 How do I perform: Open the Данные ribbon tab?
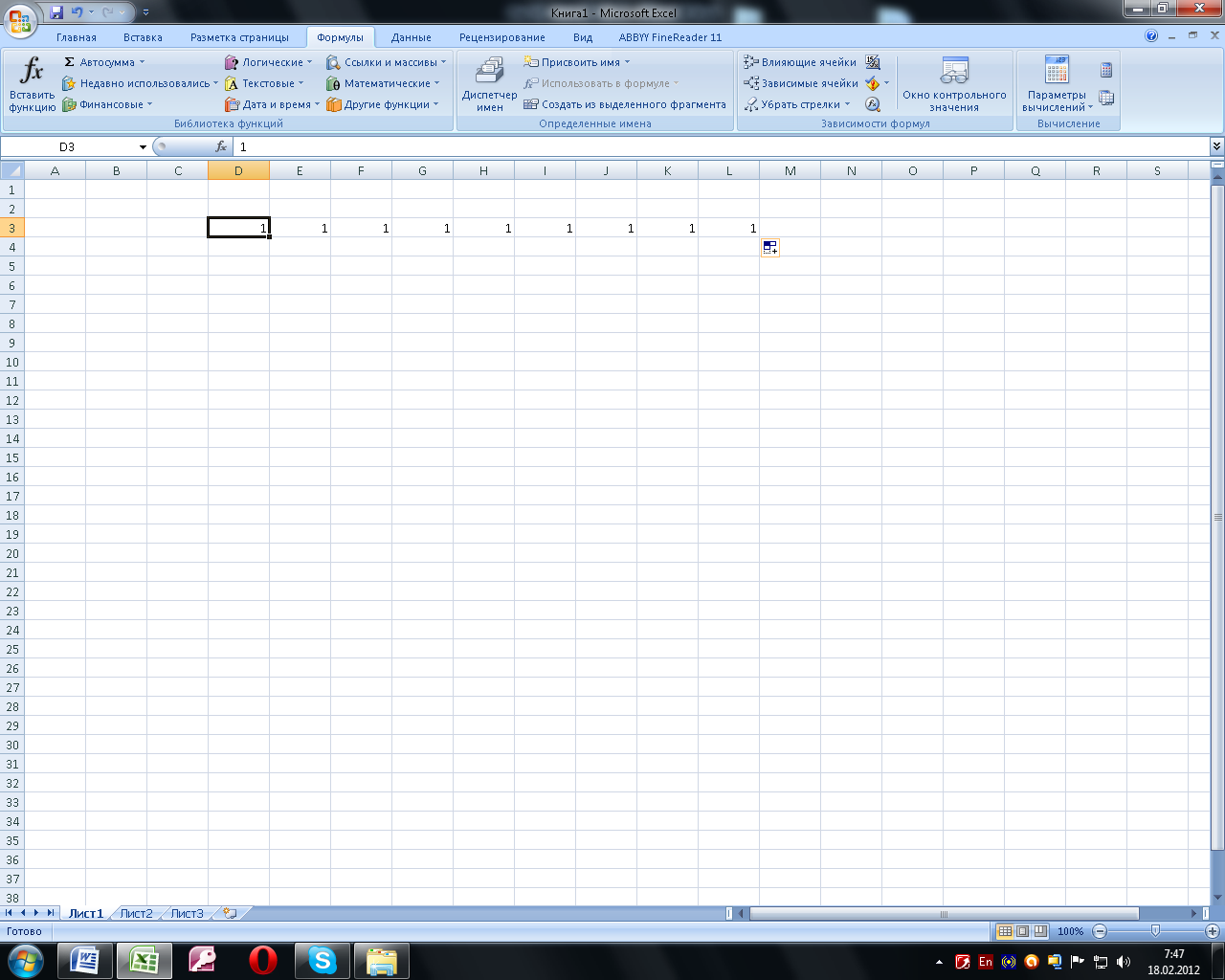pyautogui.click(x=412, y=37)
